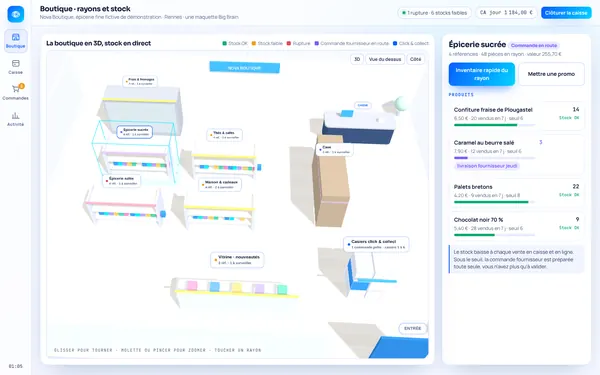
Task: Select the Cave shelf label in the 3D view
Action: (334, 149)
